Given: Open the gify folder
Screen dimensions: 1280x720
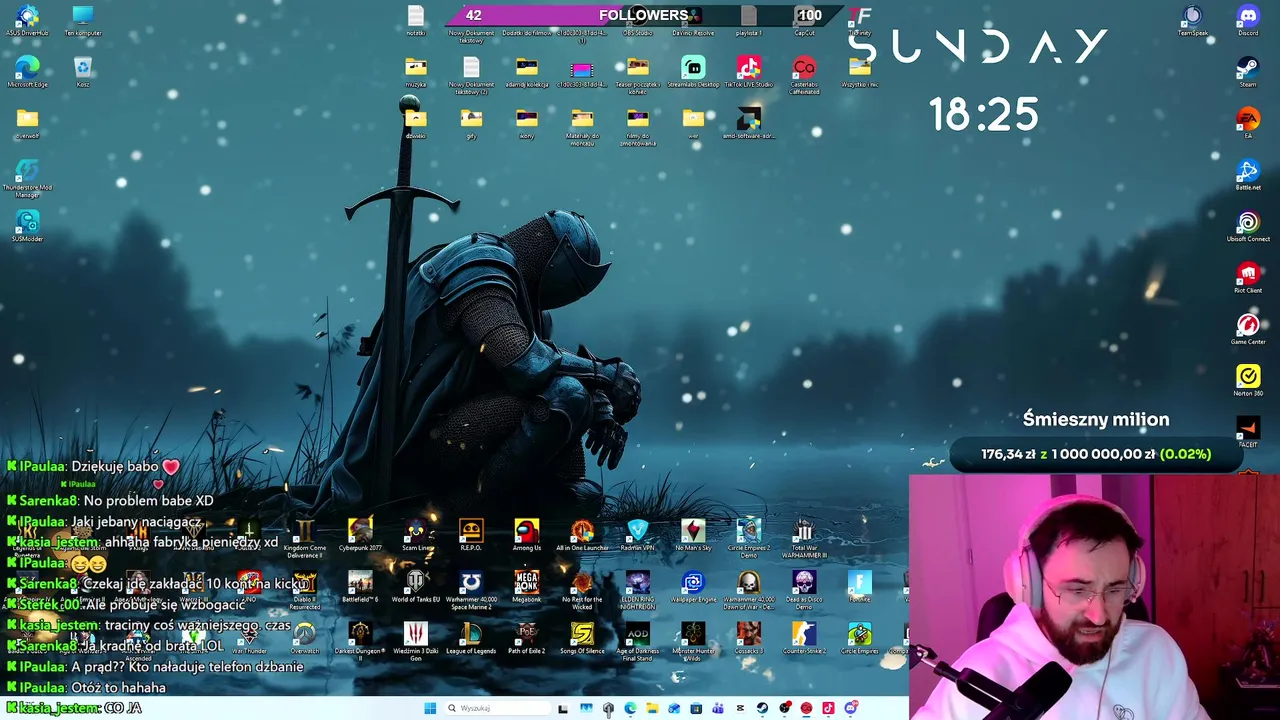Looking at the screenshot, I should pos(471,124).
